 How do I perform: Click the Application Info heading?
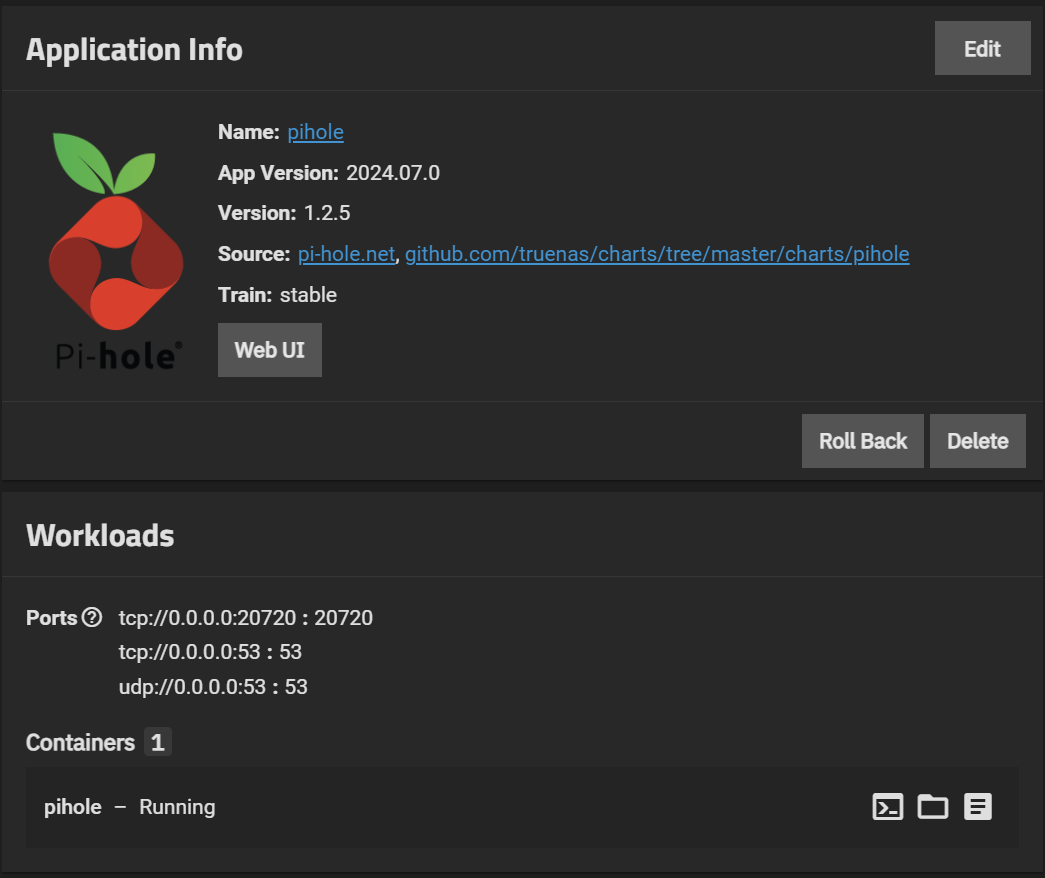point(134,50)
